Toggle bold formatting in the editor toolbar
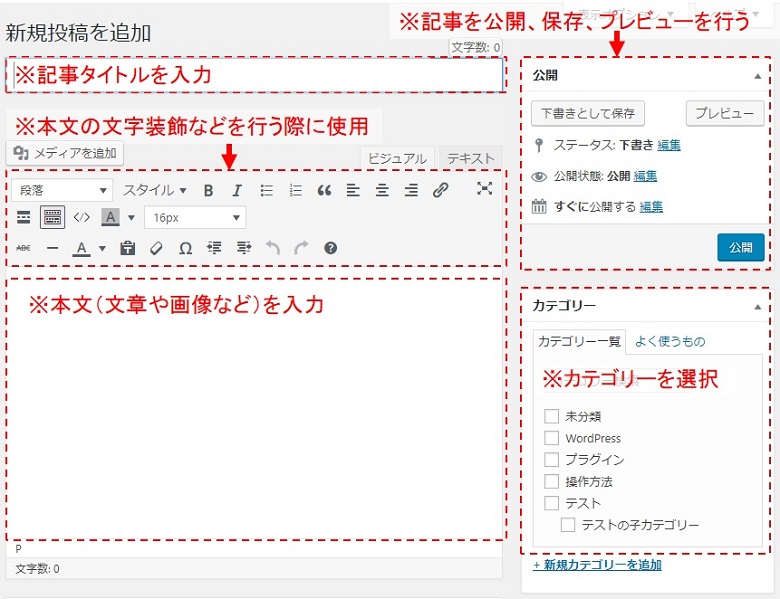Screen dimensions: 780x599 click(x=208, y=190)
